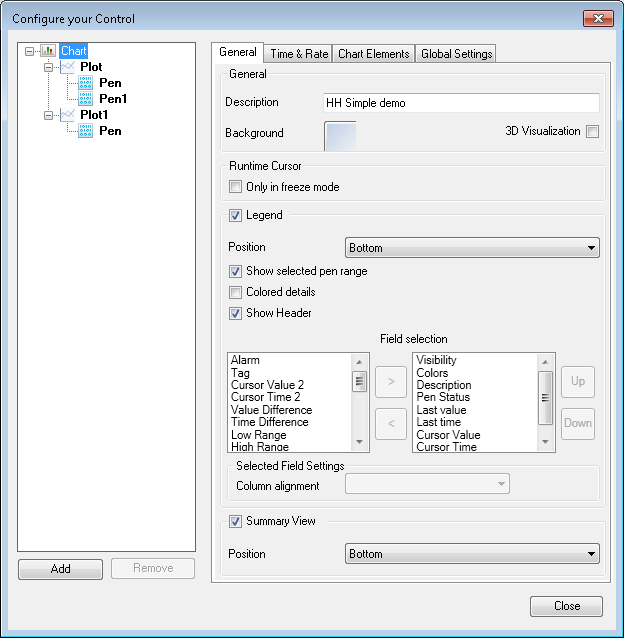This screenshot has width=624, height=638.
Task: Move field right with the > arrow button
Action: [390, 381]
